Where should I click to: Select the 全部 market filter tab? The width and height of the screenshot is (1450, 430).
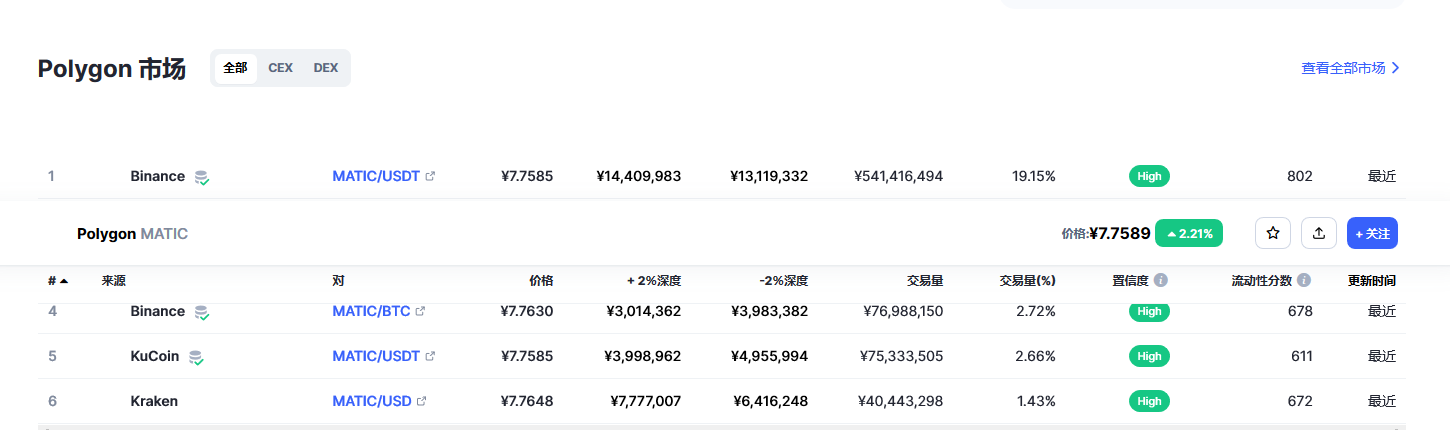pyautogui.click(x=235, y=68)
